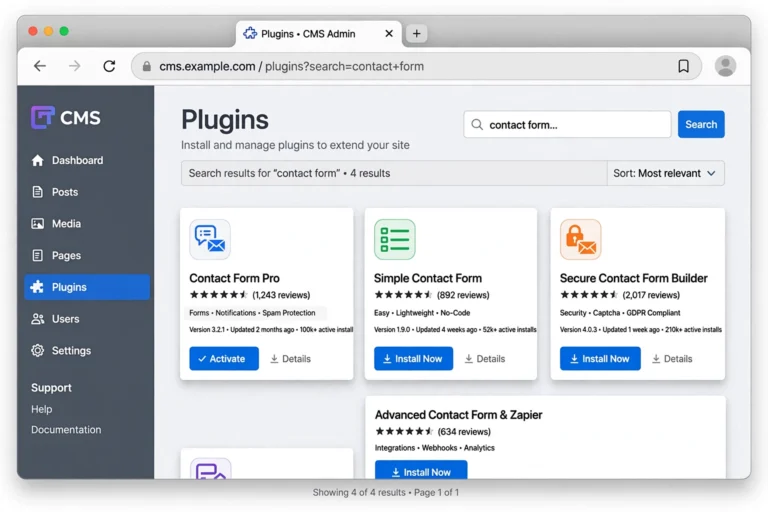Click the blue Search button
This screenshot has height=512, width=768.
point(701,124)
